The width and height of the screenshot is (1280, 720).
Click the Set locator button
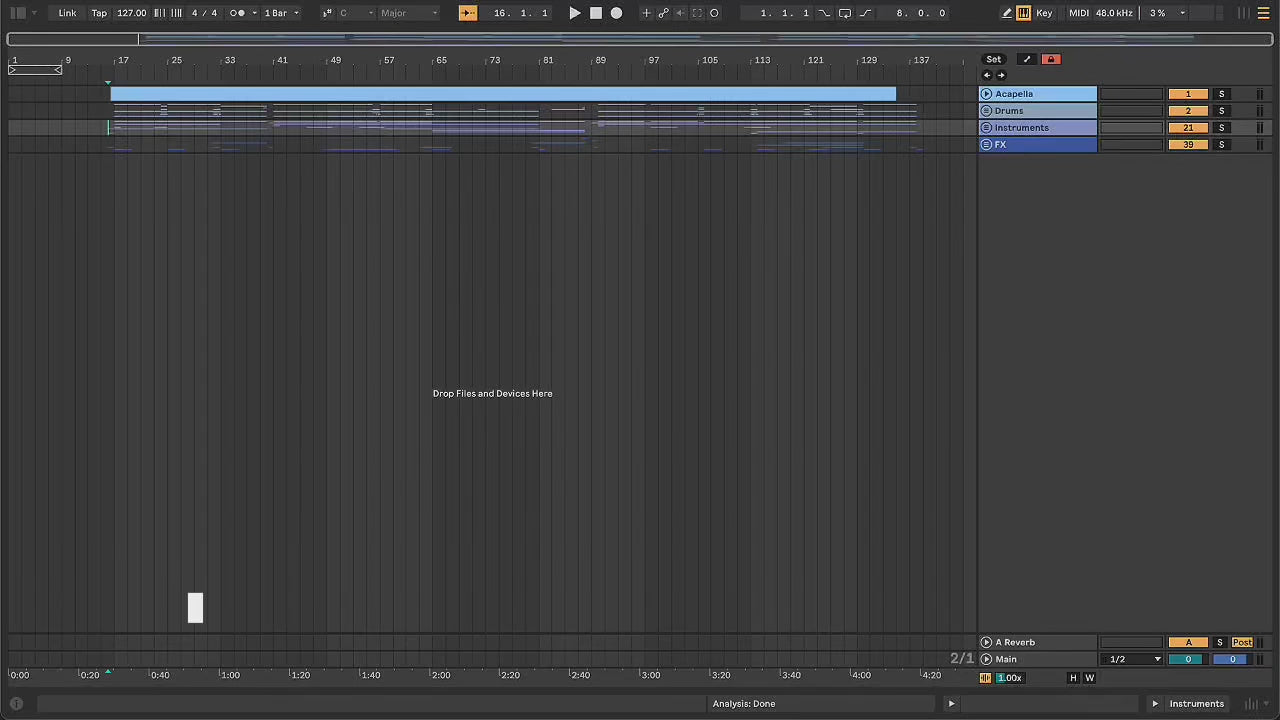coord(993,59)
